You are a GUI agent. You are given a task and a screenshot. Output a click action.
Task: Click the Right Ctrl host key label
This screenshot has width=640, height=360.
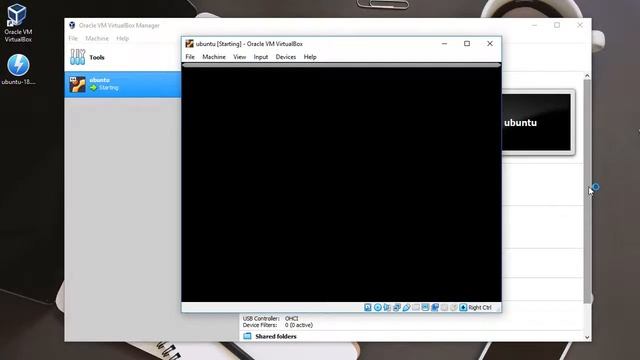[x=480, y=307]
